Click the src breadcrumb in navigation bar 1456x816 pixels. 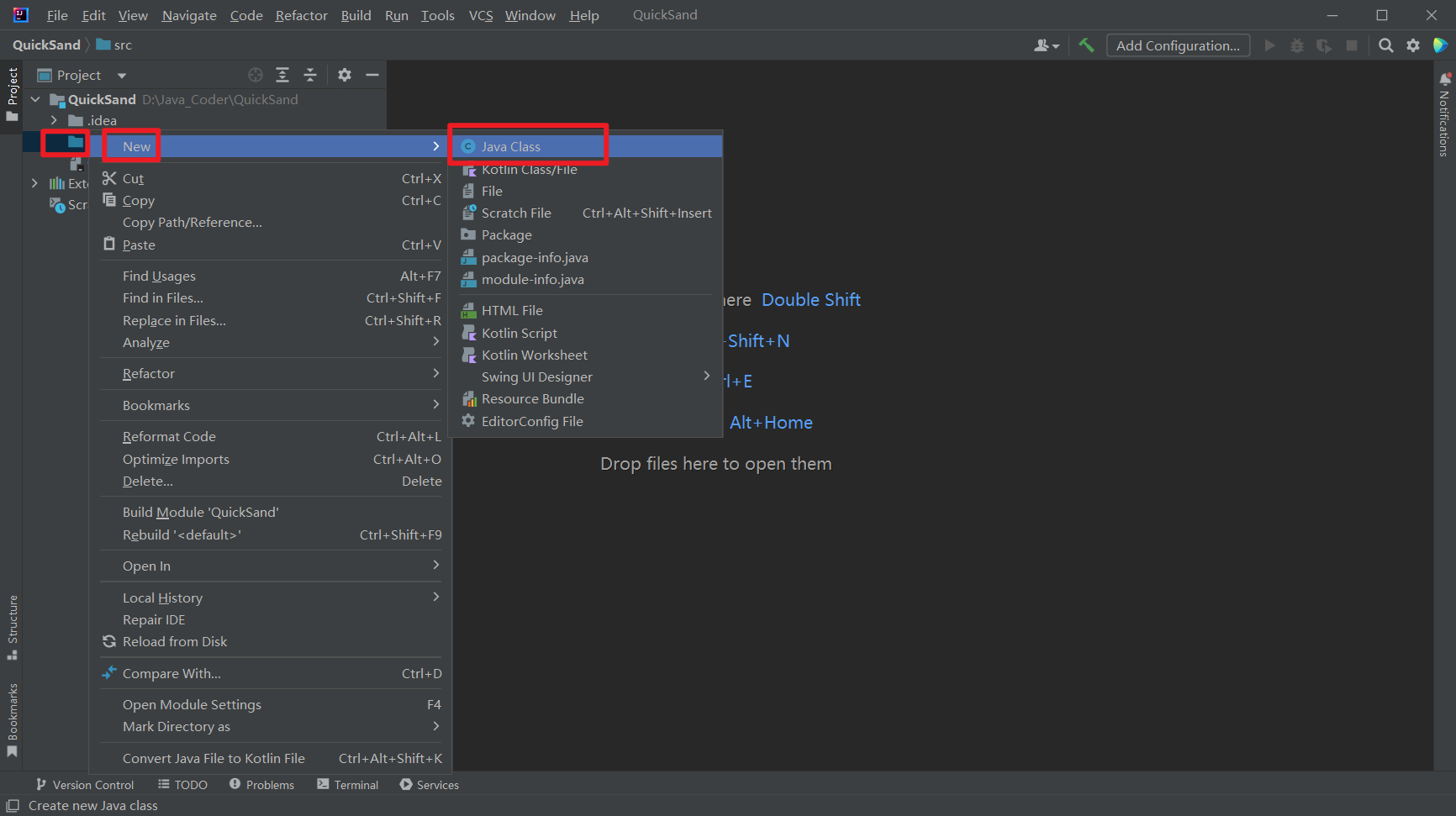coord(114,45)
